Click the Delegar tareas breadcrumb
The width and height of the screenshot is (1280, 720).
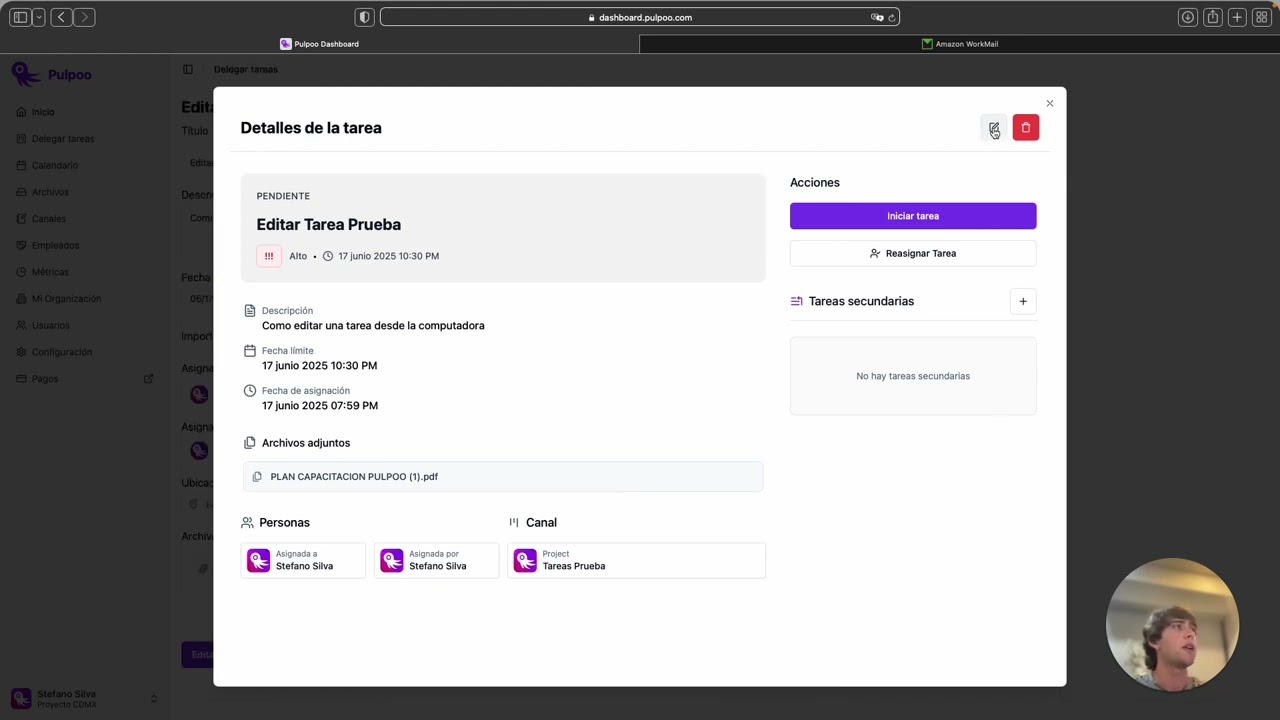pyautogui.click(x=245, y=69)
